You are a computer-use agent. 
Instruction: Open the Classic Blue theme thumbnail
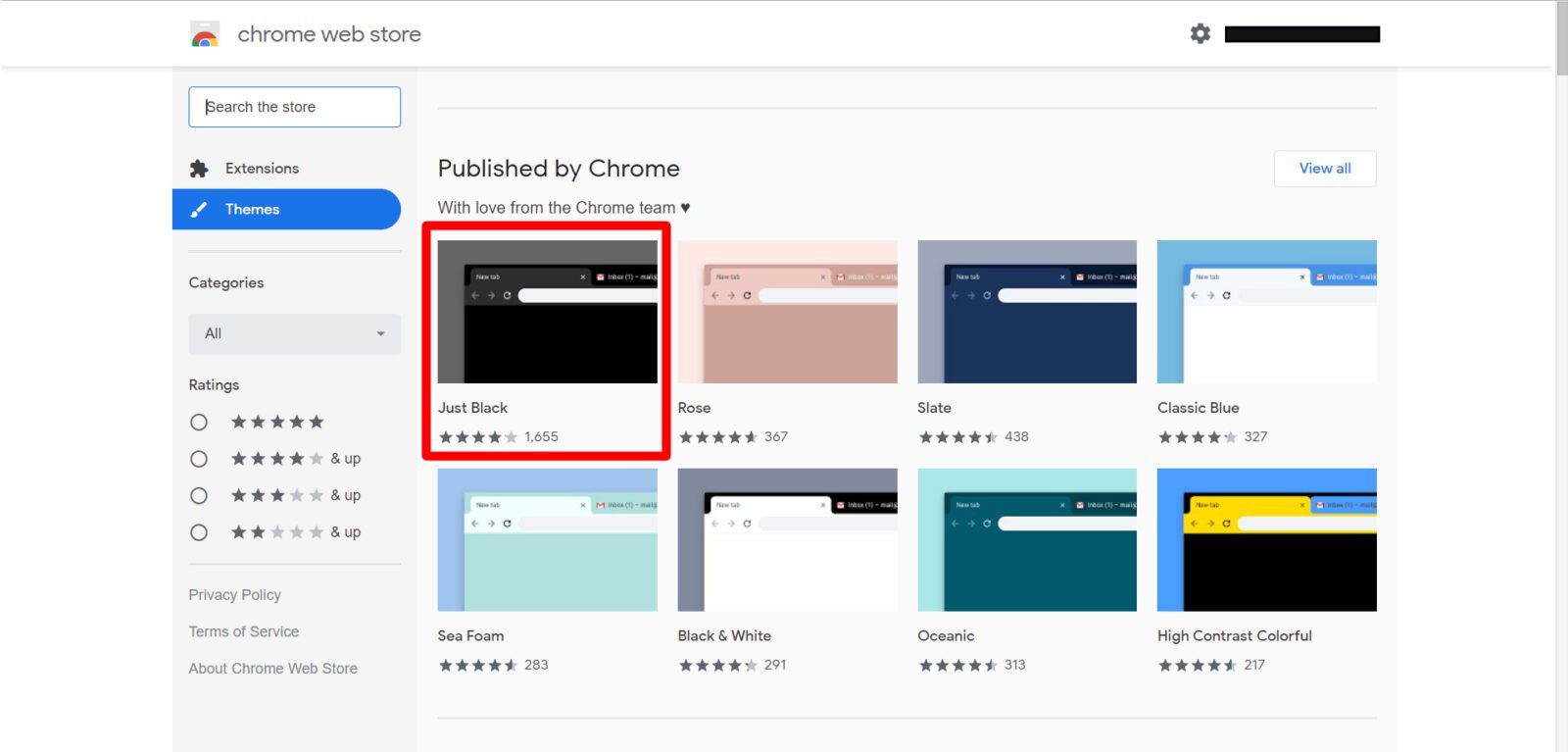(1266, 312)
